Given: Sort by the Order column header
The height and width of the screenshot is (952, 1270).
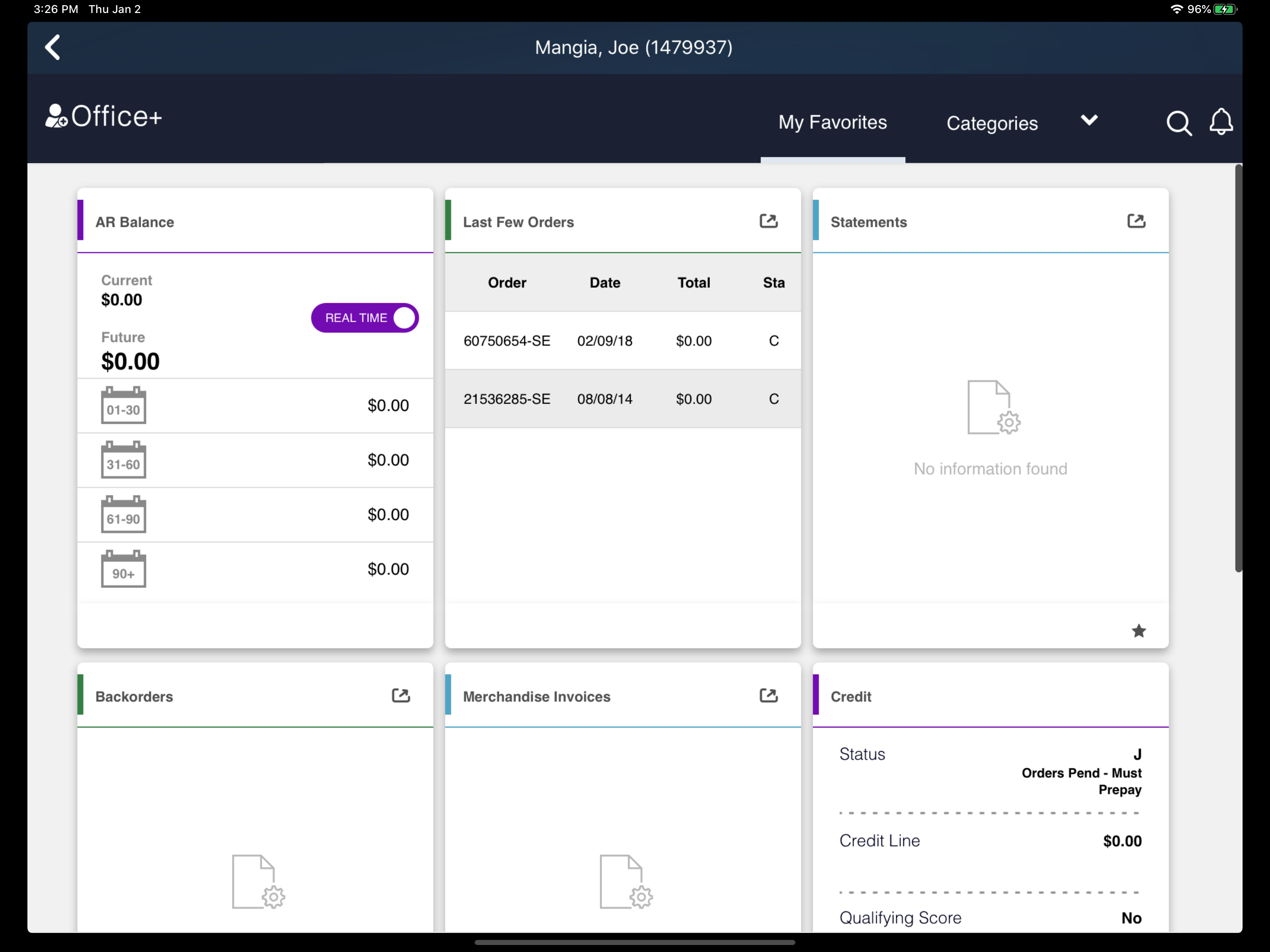Looking at the screenshot, I should 507,283.
